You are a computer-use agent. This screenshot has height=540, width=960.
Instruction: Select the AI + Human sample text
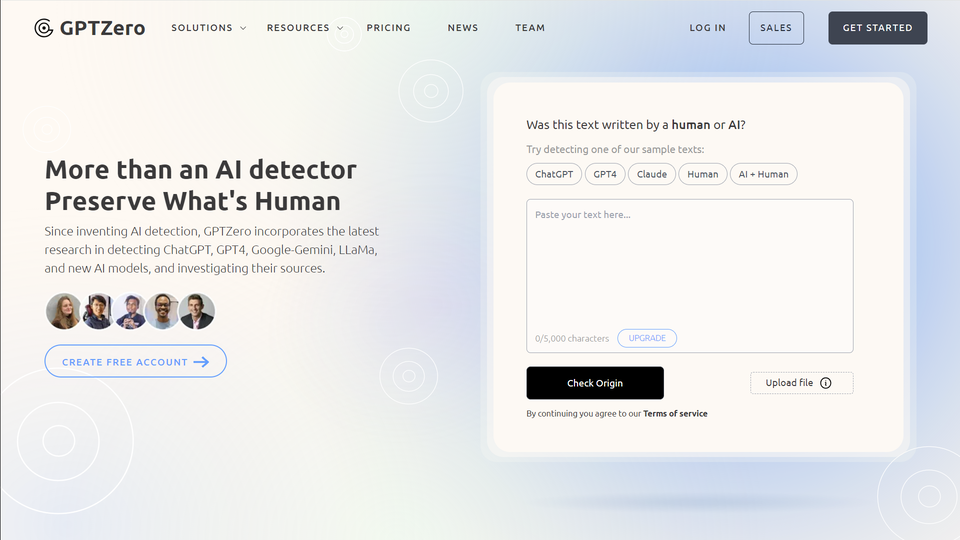click(763, 174)
